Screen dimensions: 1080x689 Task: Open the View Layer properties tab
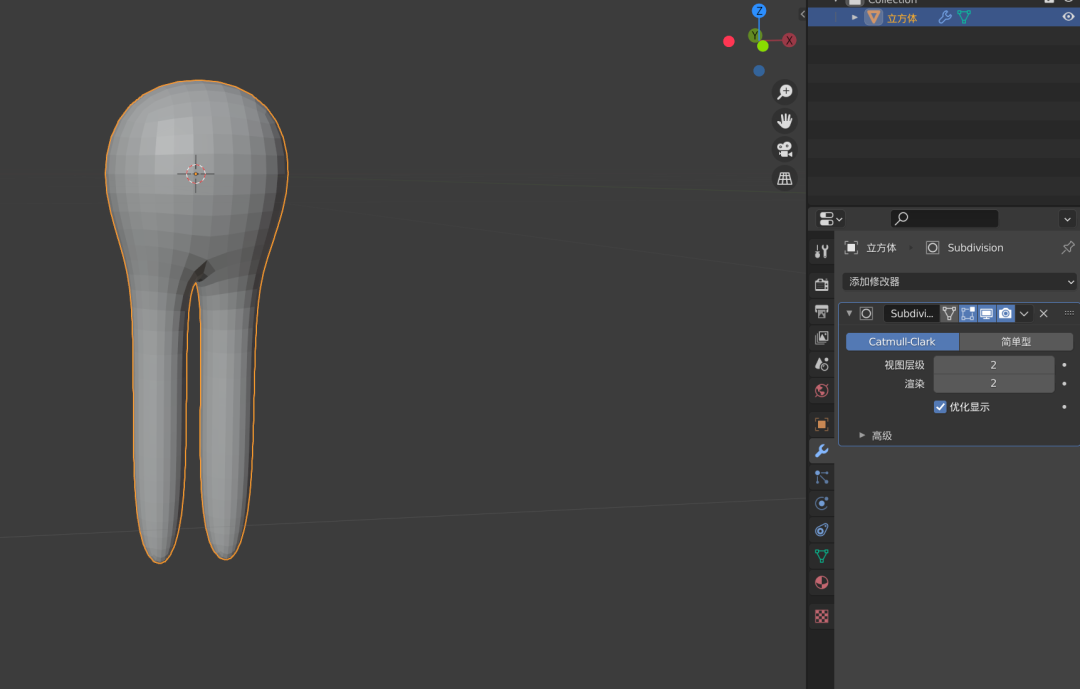821,338
